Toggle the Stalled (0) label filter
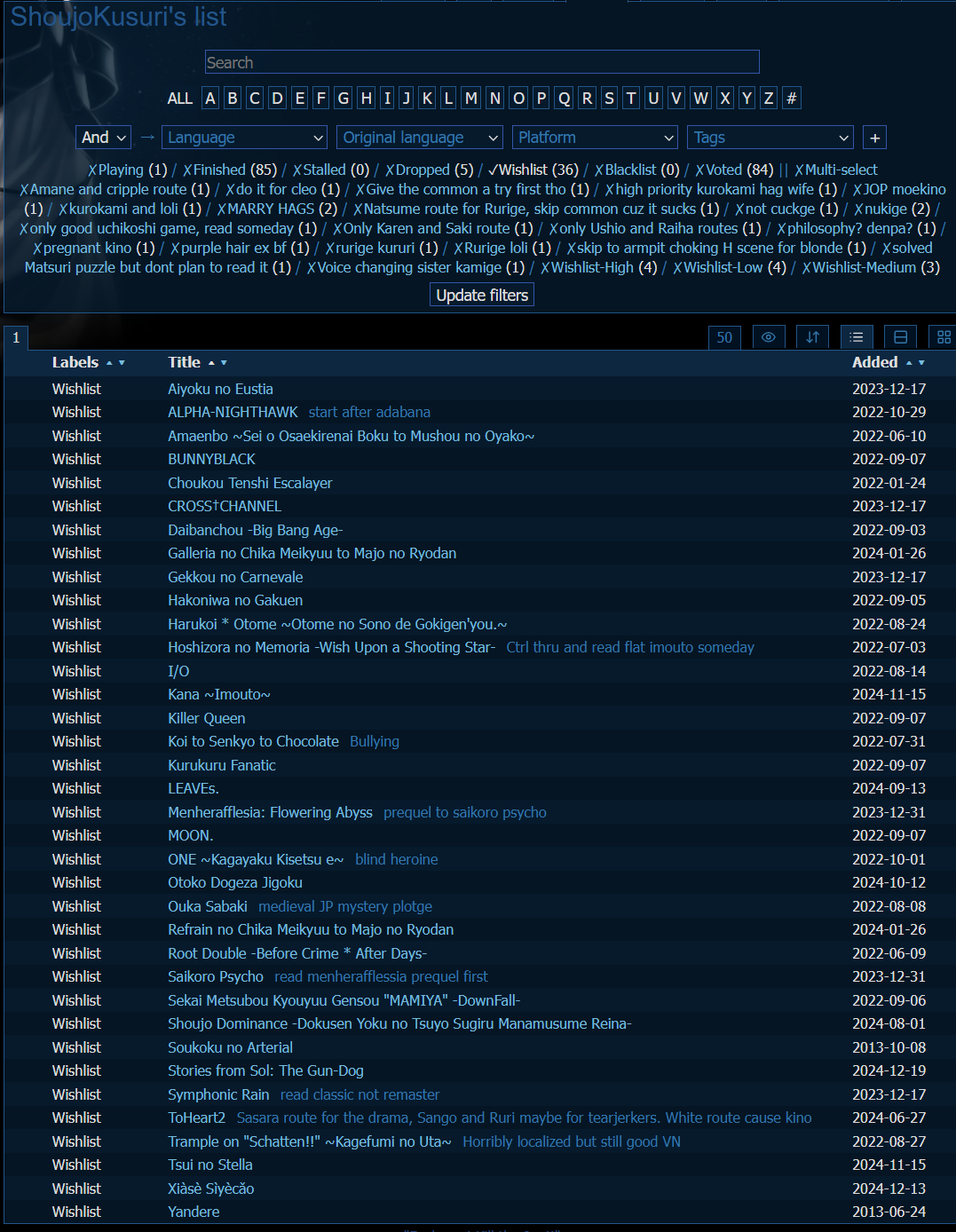Screen dimensions: 956x1232 330,170
